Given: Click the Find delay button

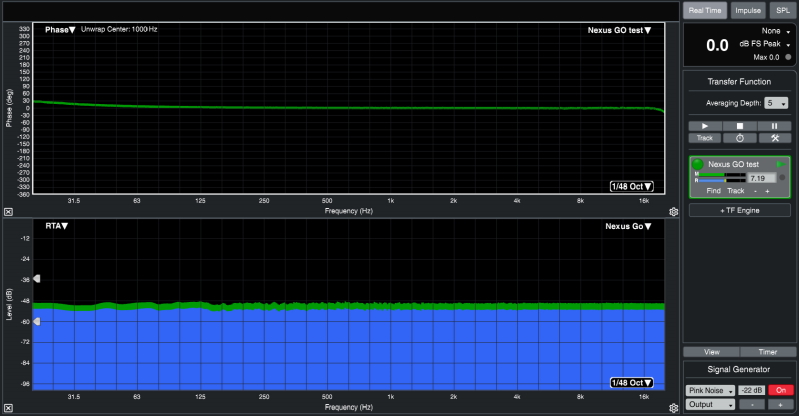Looking at the screenshot, I should point(713,190).
